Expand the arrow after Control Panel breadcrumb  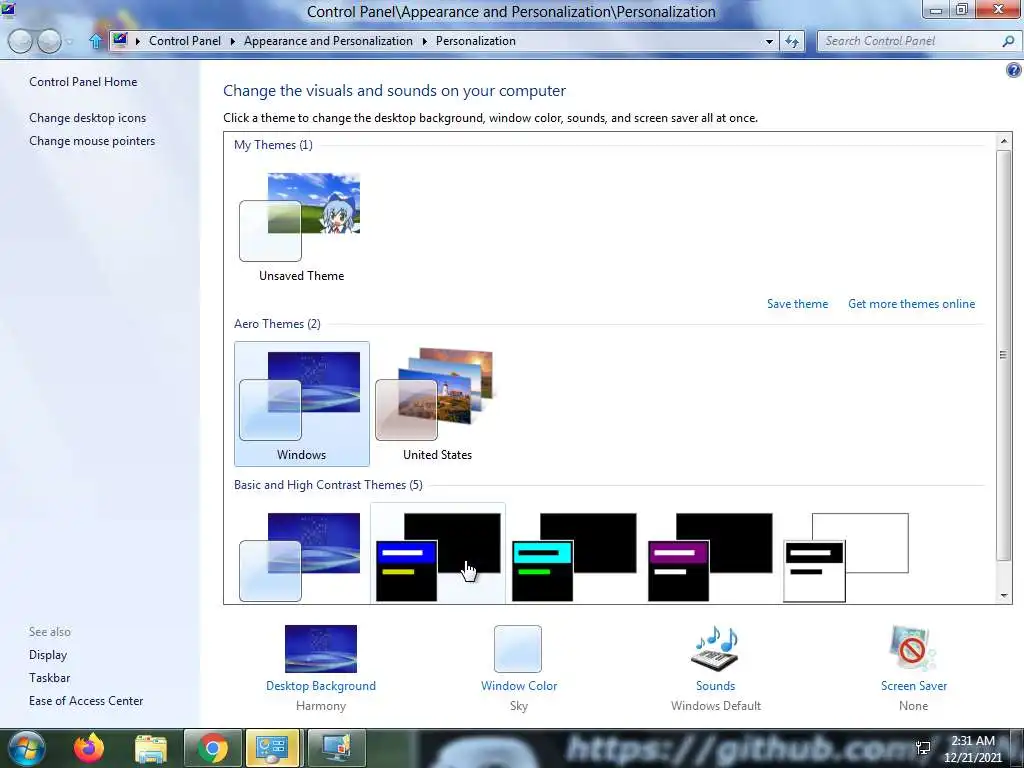point(232,41)
